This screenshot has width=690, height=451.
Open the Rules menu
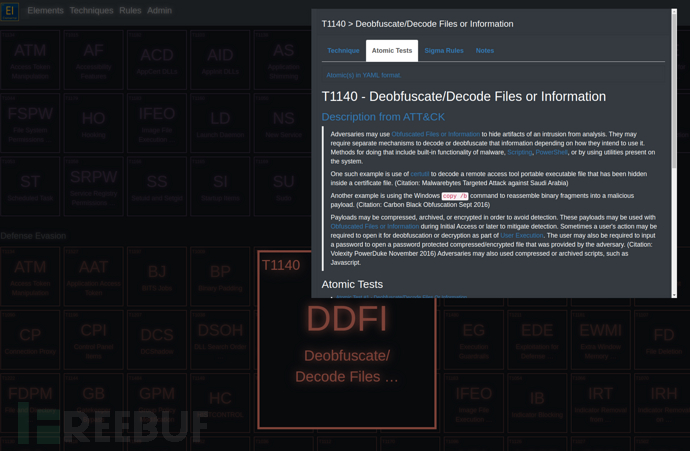point(130,11)
